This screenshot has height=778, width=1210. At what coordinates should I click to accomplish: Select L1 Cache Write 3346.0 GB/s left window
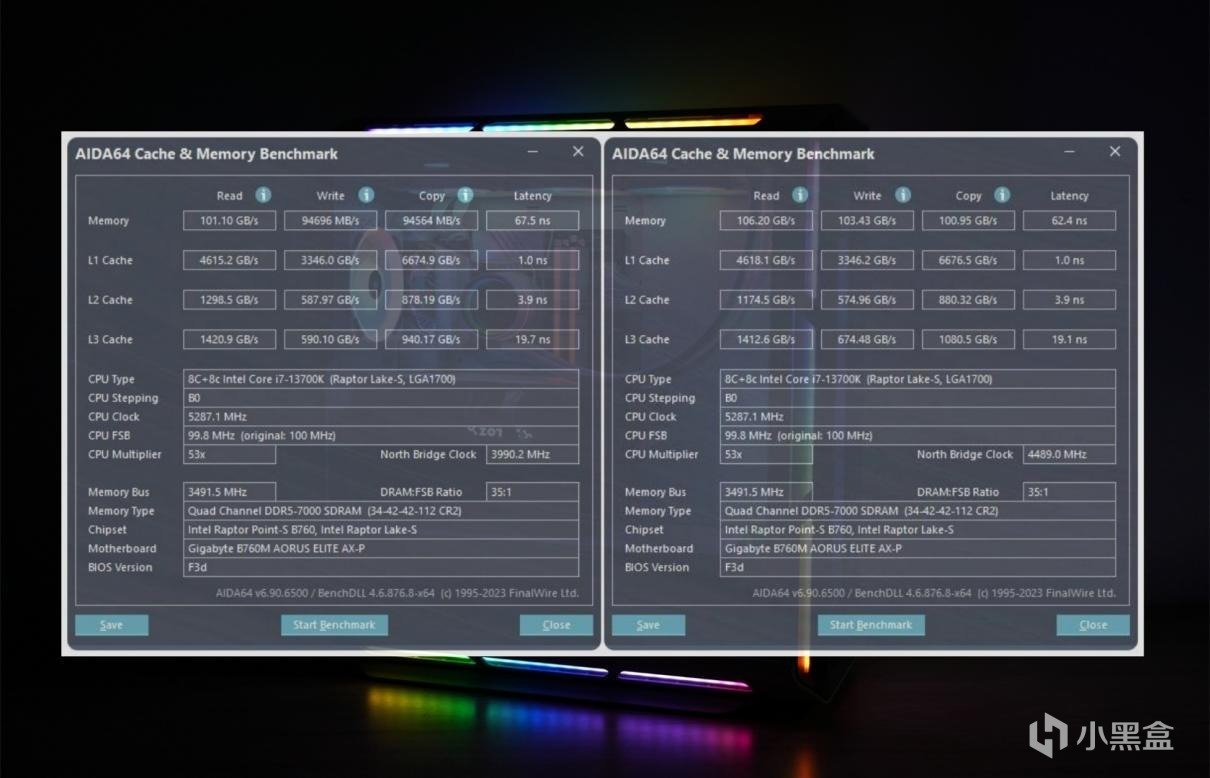[x=331, y=260]
